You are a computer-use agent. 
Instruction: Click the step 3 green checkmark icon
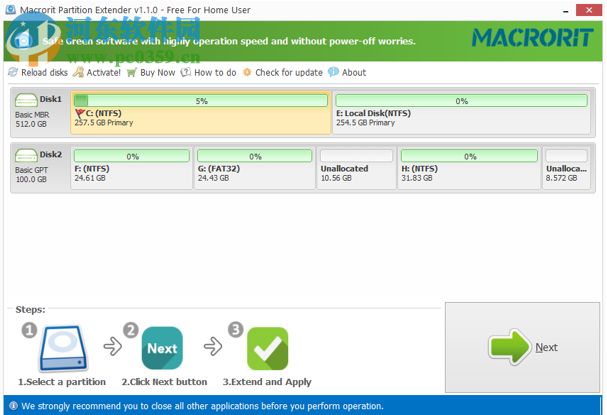[x=267, y=348]
